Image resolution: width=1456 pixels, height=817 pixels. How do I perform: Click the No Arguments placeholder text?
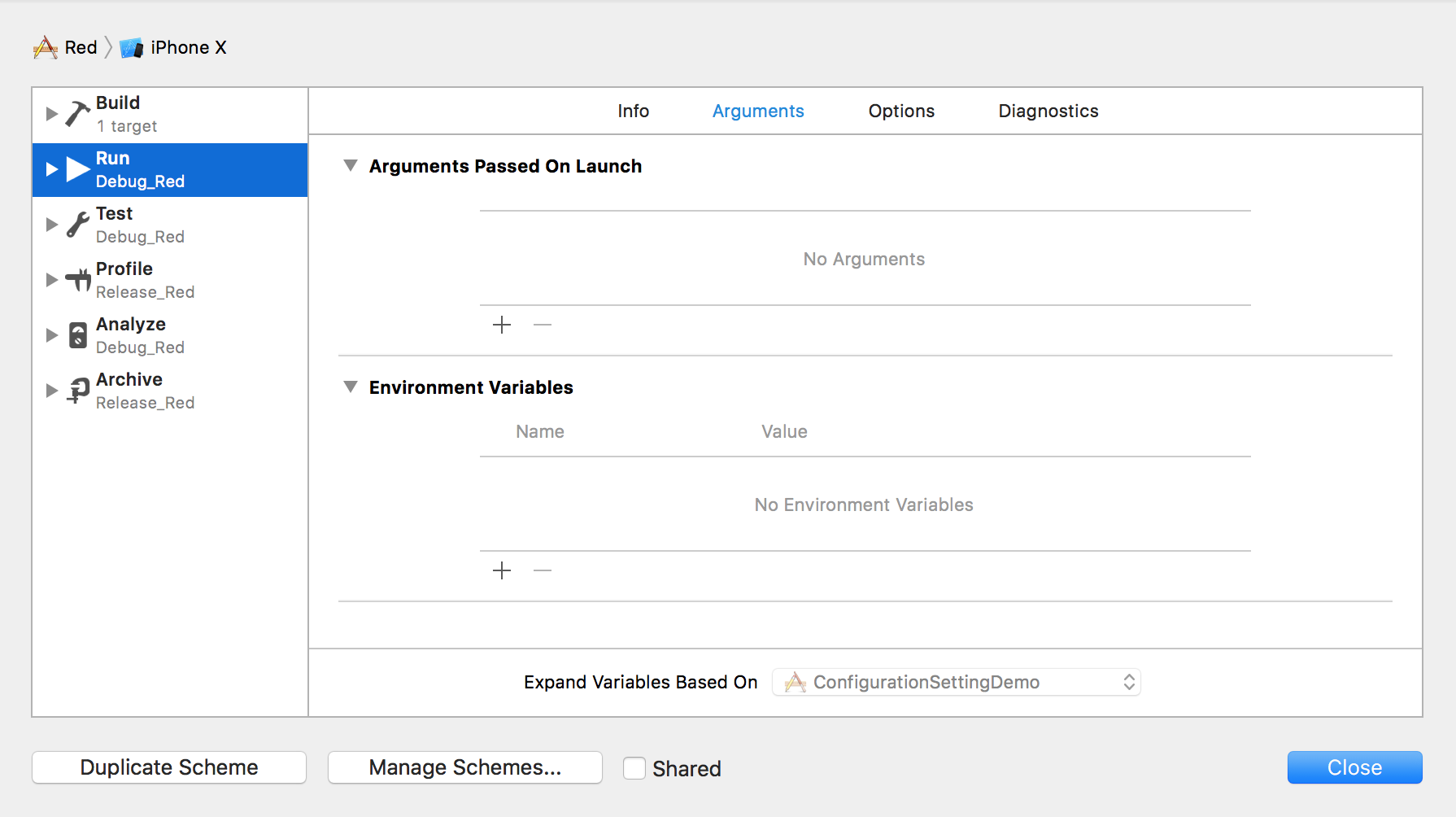pyautogui.click(x=864, y=260)
